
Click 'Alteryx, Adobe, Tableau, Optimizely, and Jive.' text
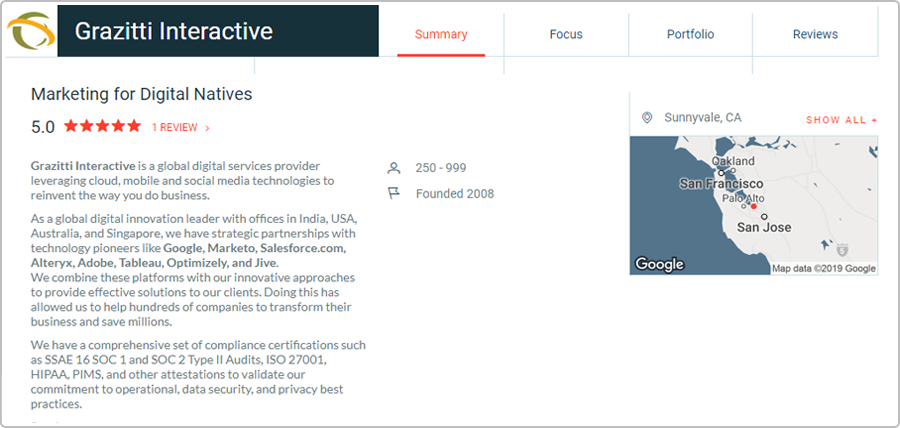point(155,263)
